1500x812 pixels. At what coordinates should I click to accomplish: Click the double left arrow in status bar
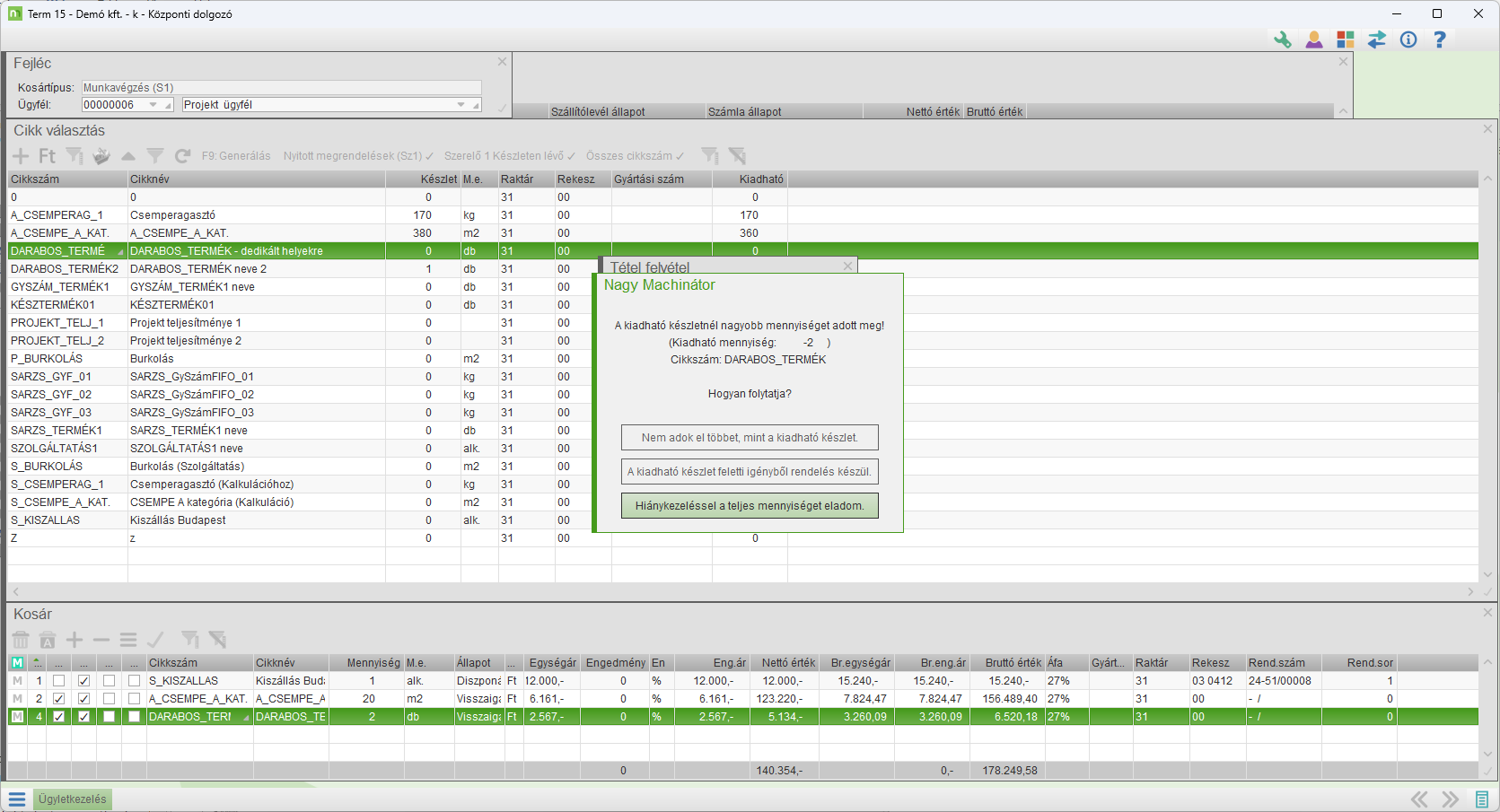tap(1419, 799)
